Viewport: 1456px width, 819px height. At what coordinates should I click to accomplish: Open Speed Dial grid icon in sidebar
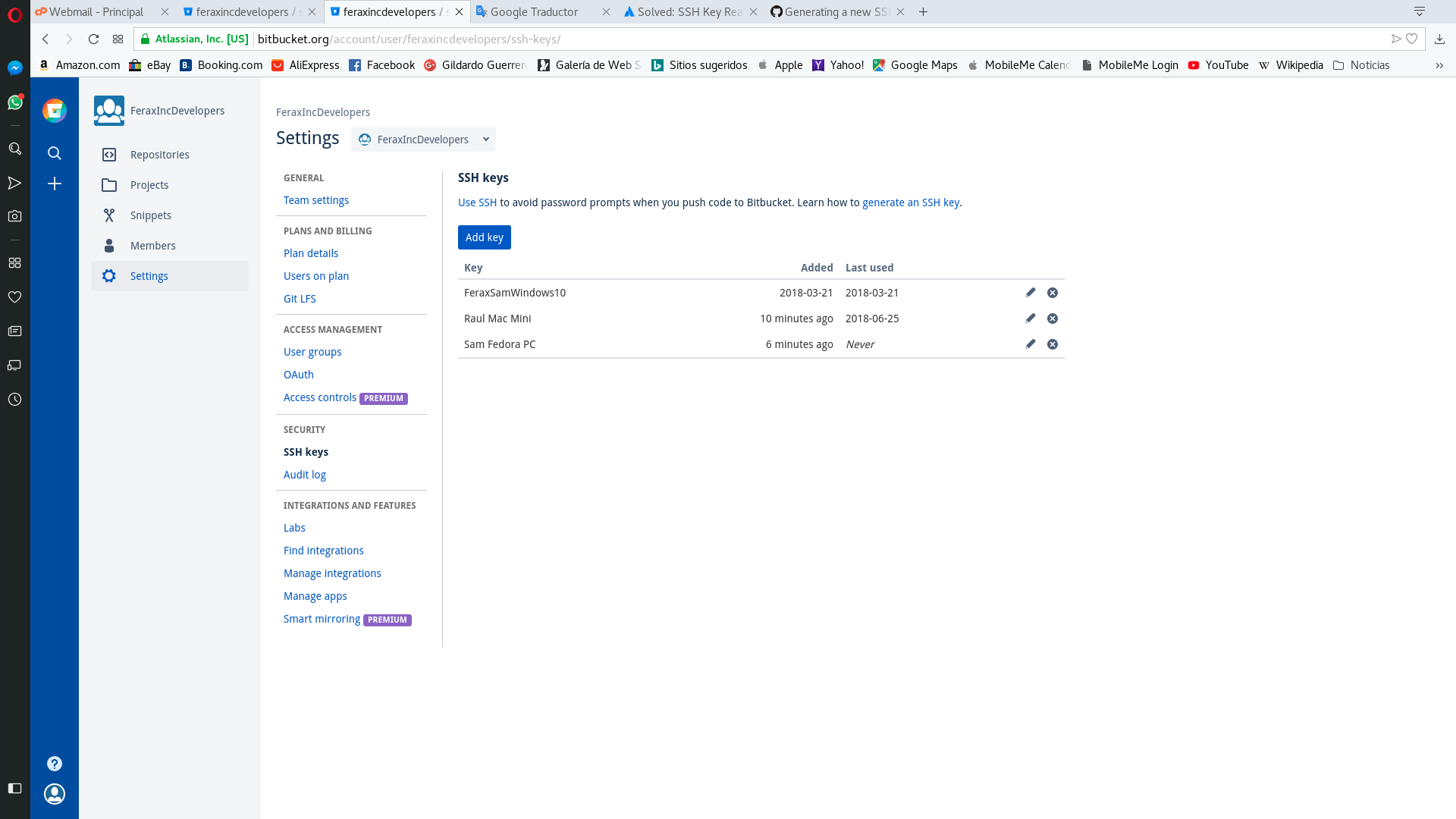click(15, 262)
